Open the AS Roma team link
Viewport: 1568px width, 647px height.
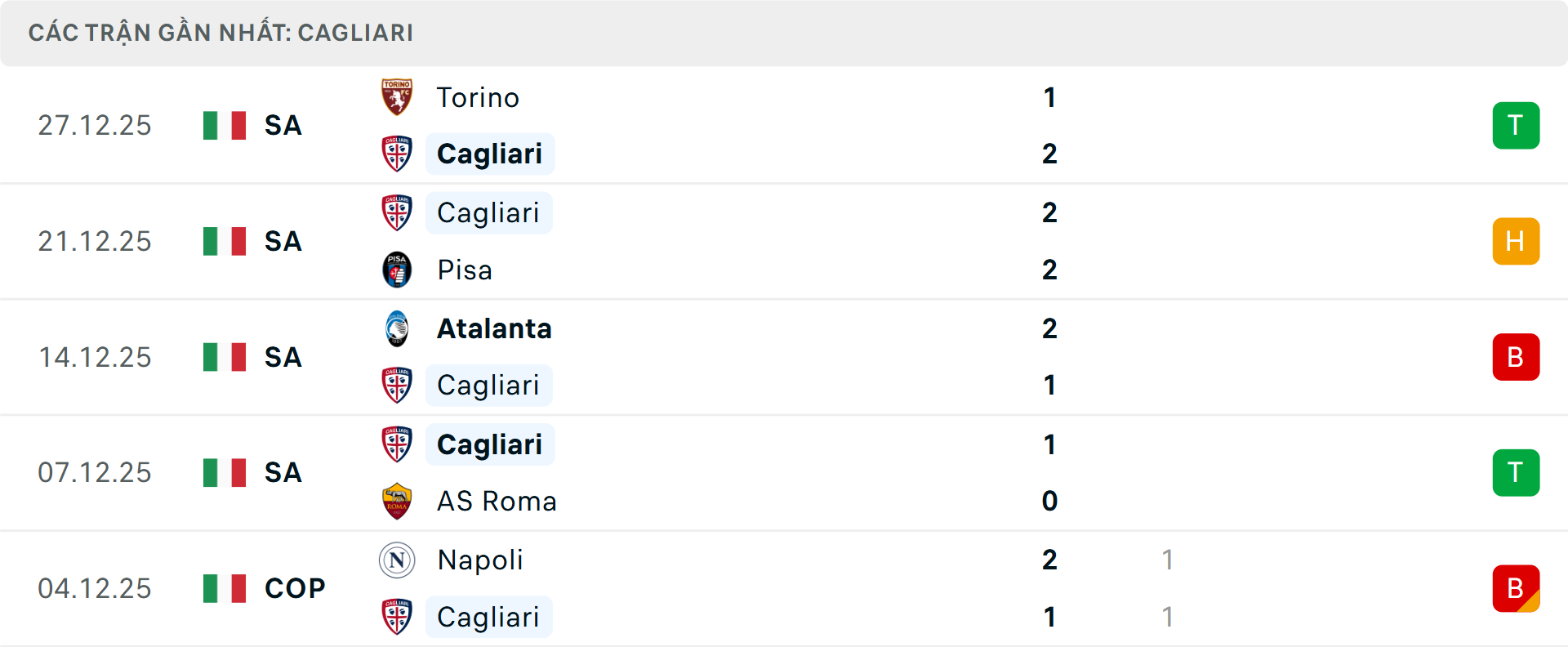[x=497, y=501]
